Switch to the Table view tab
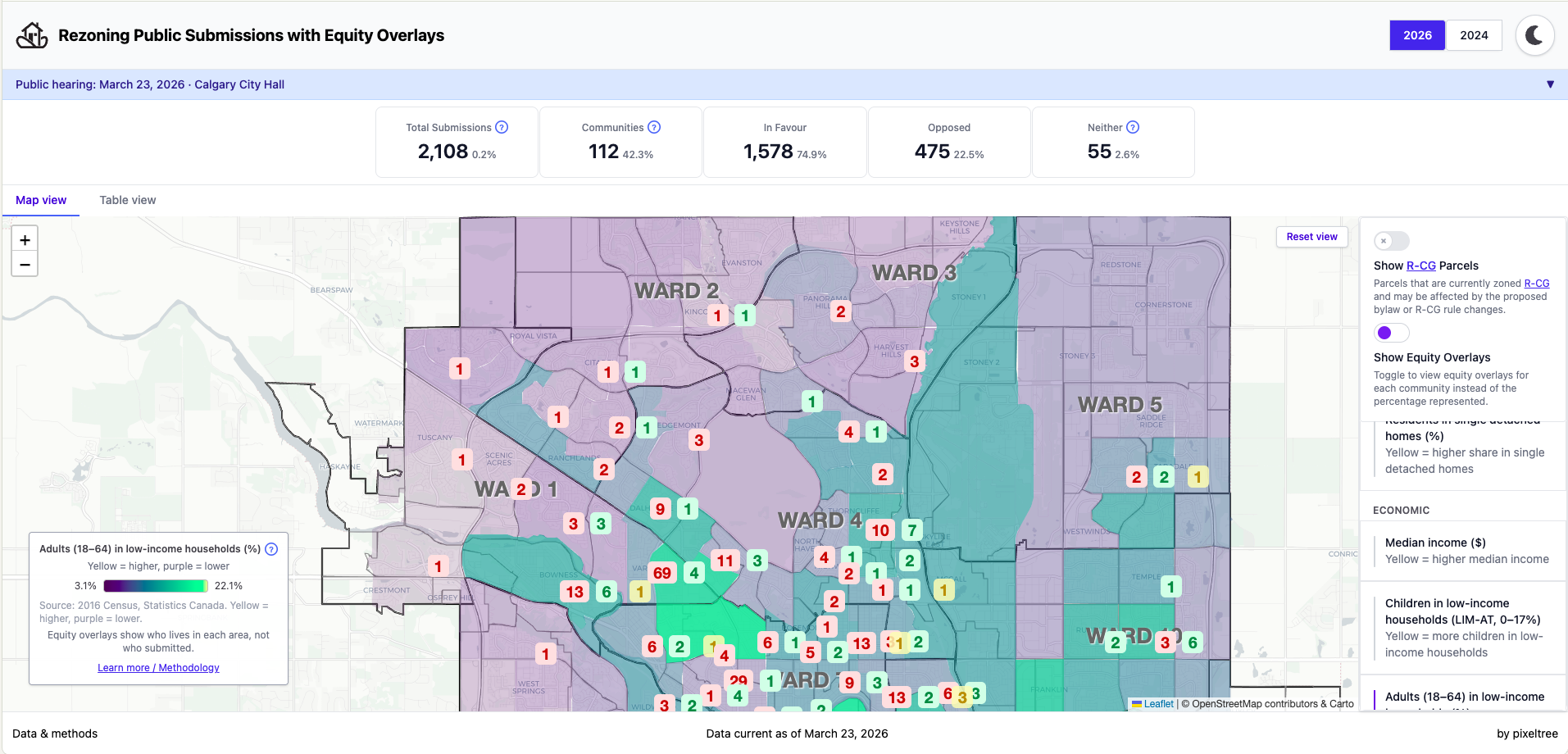 [x=127, y=200]
